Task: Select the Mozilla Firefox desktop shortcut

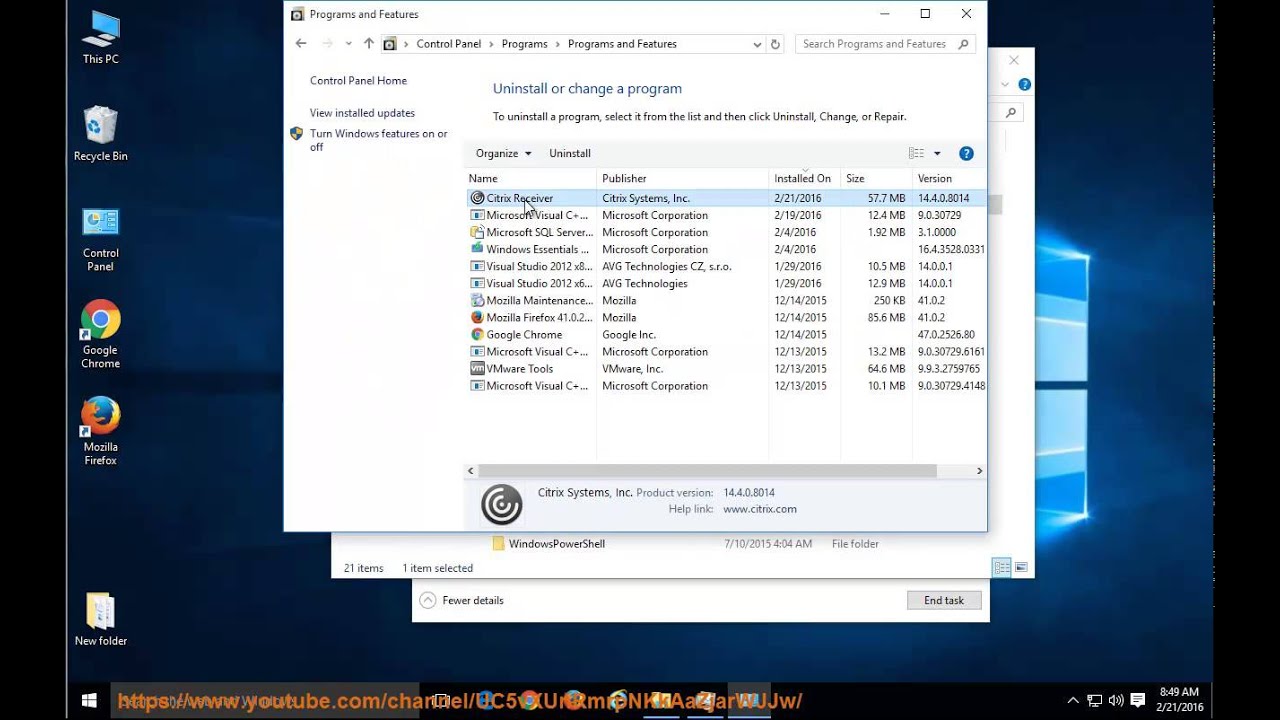Action: 100,432
